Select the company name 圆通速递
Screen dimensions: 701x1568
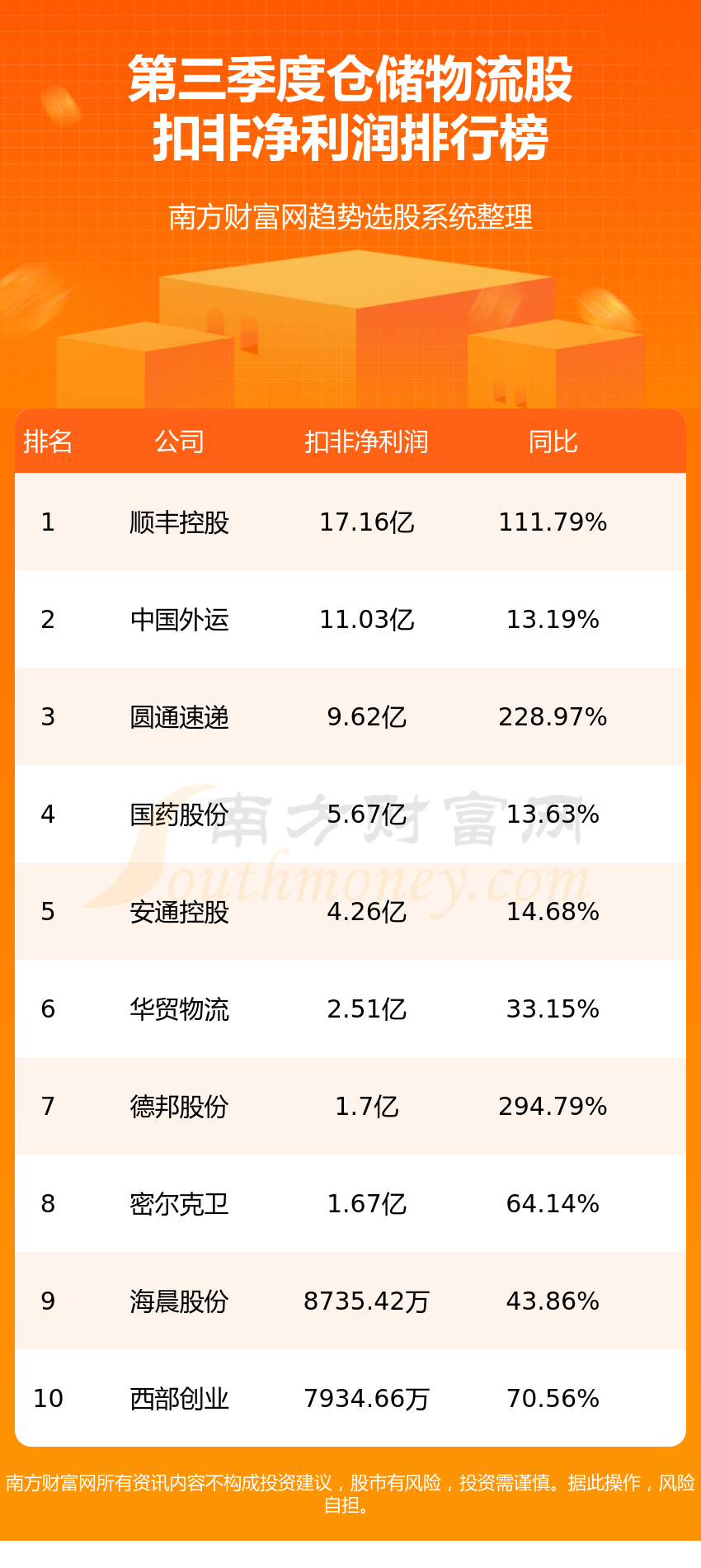(179, 717)
